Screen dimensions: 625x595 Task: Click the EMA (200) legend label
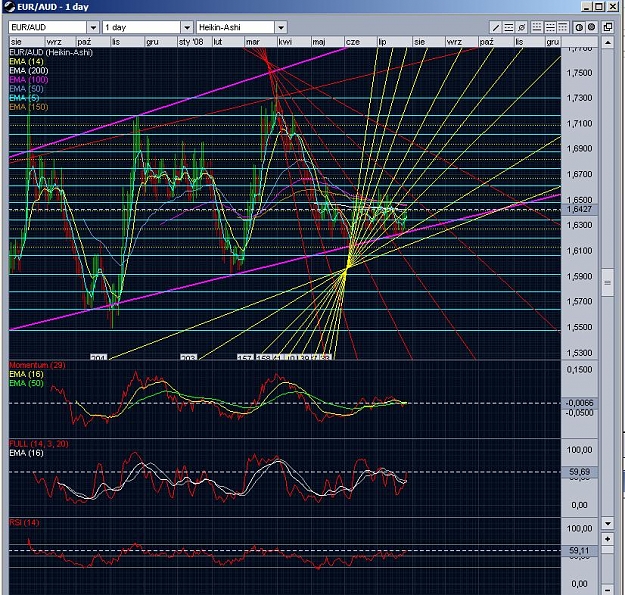pyautogui.click(x=29, y=71)
